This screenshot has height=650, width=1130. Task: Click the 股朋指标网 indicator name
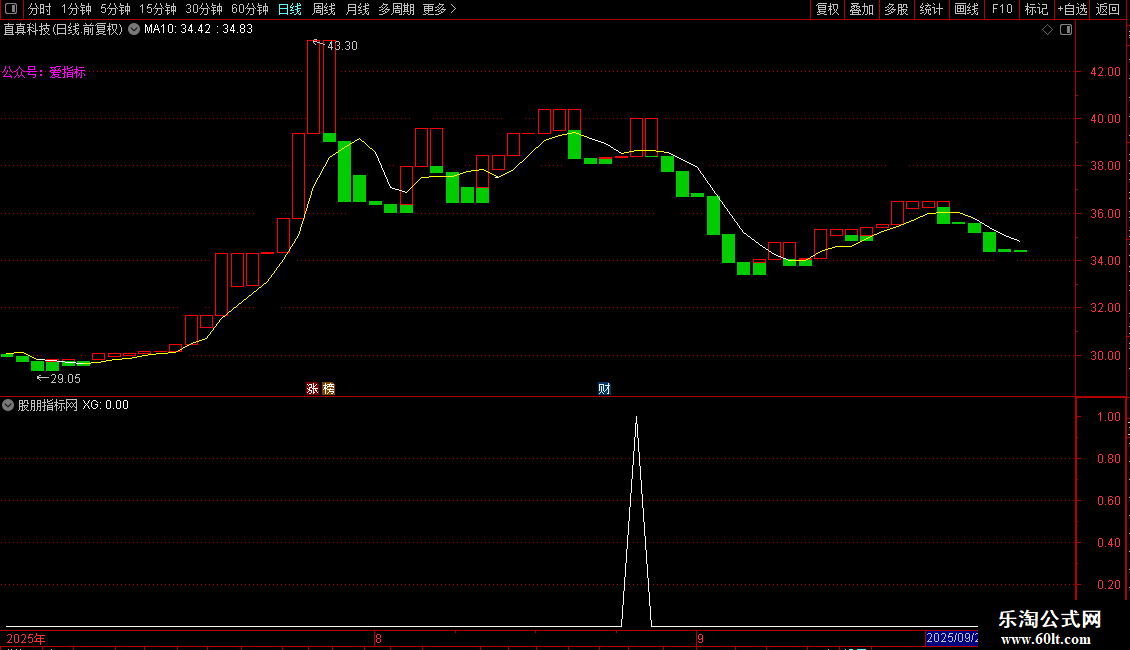coord(48,405)
